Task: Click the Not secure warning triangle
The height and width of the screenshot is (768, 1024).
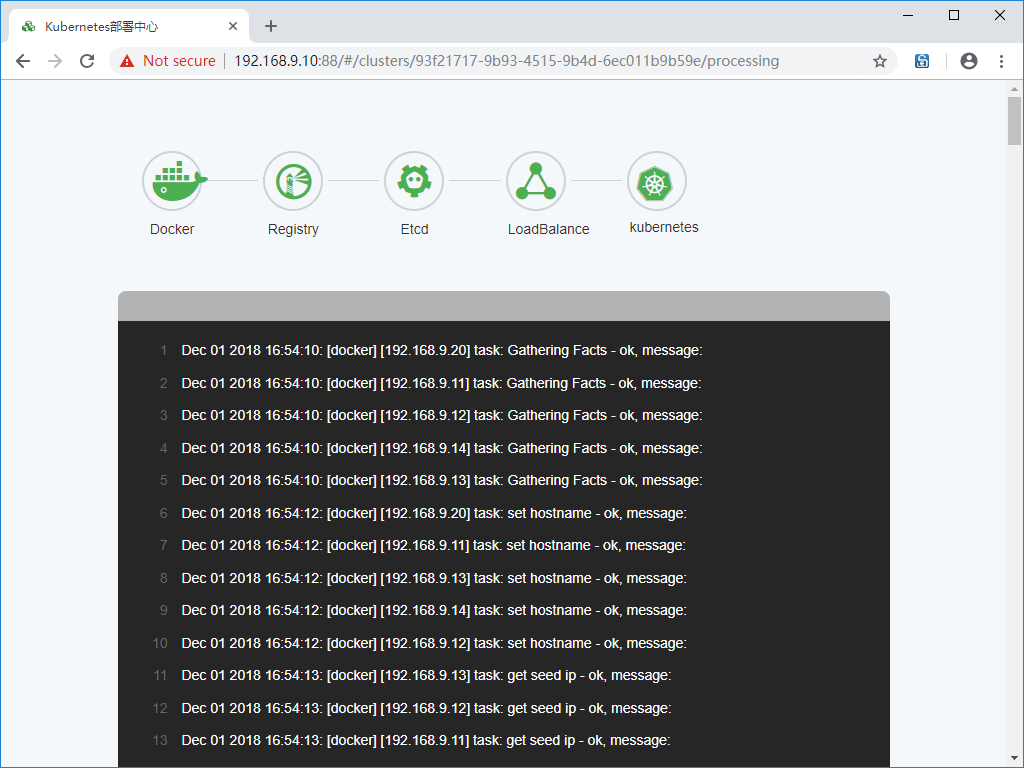Action: pyautogui.click(x=127, y=61)
